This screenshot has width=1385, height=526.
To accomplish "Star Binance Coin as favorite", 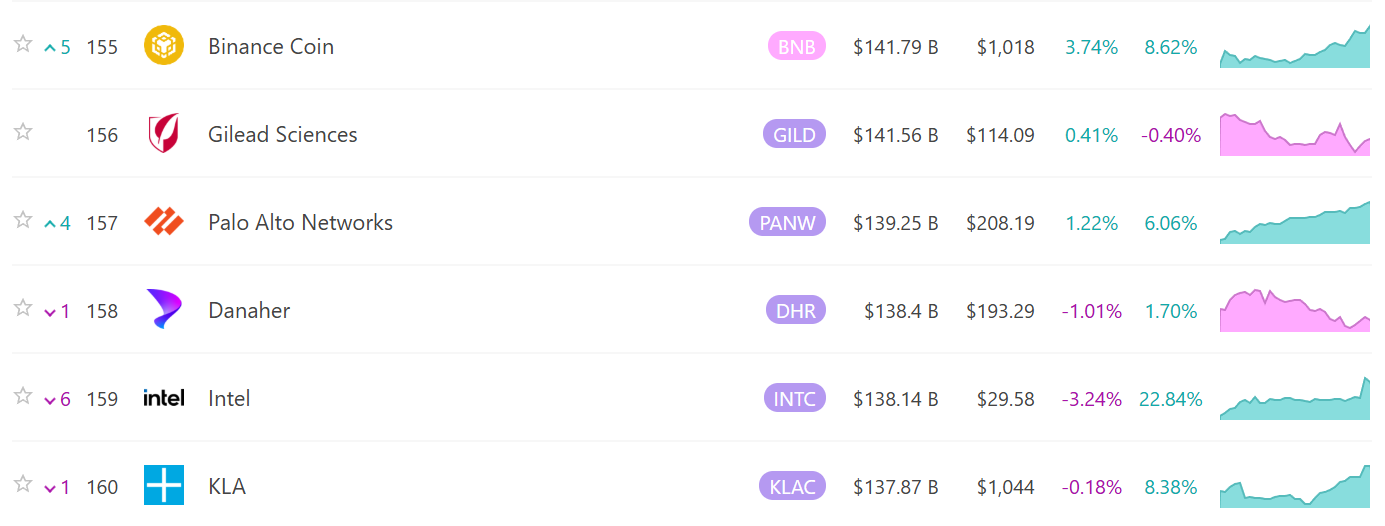I will 23,44.
